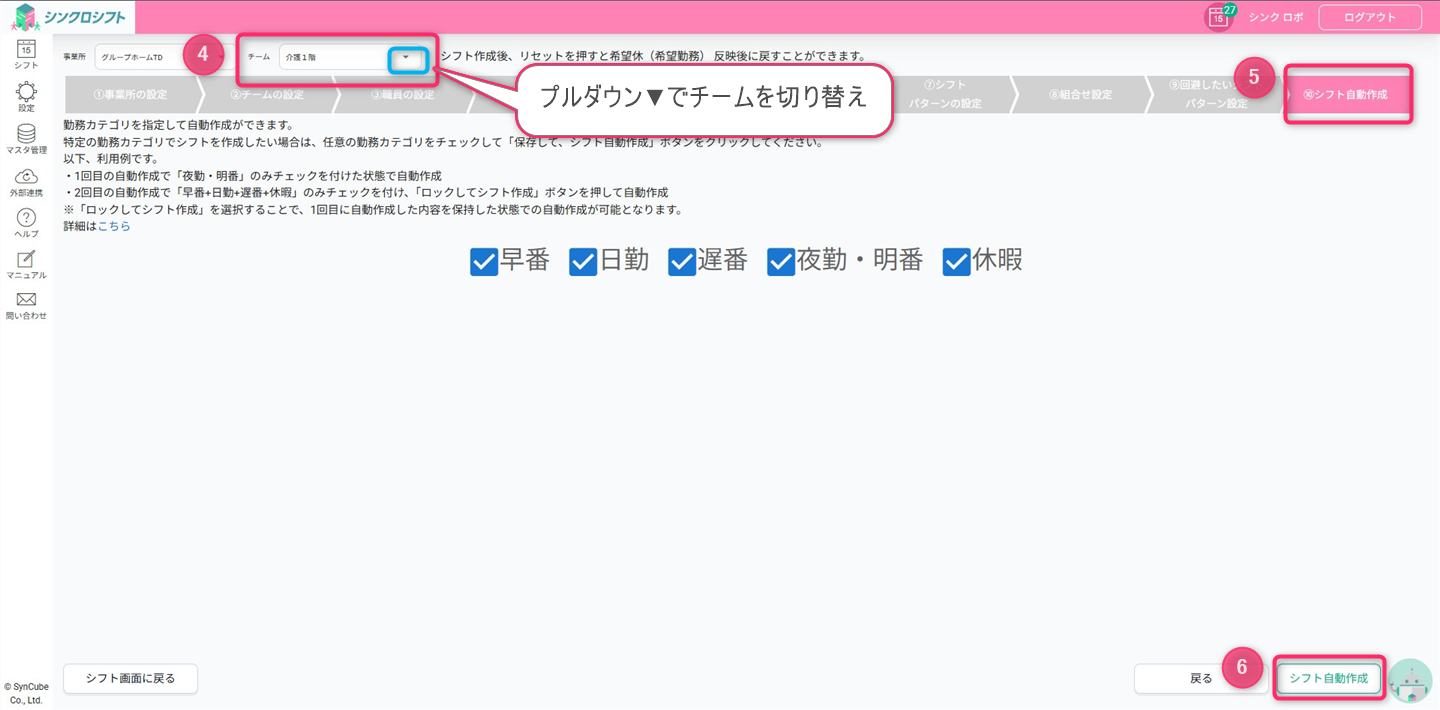Go to step ①事業所の設定
Image resolution: width=1440 pixels, height=710 pixels.
point(130,95)
